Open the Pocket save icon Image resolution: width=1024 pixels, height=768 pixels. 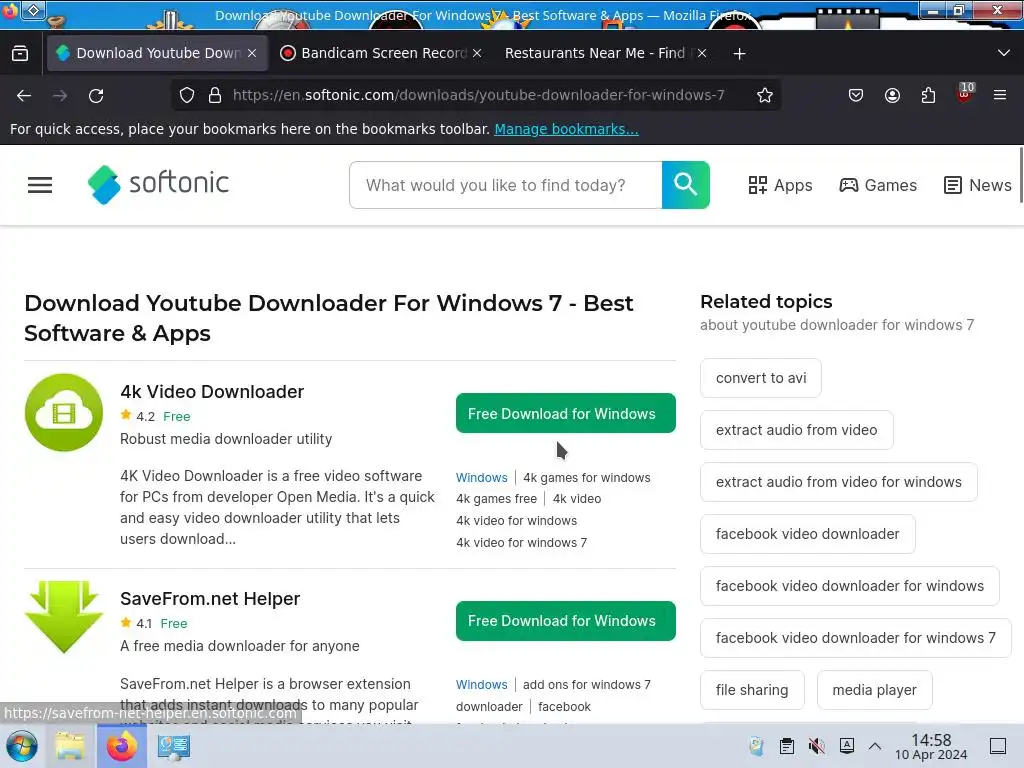coord(856,95)
